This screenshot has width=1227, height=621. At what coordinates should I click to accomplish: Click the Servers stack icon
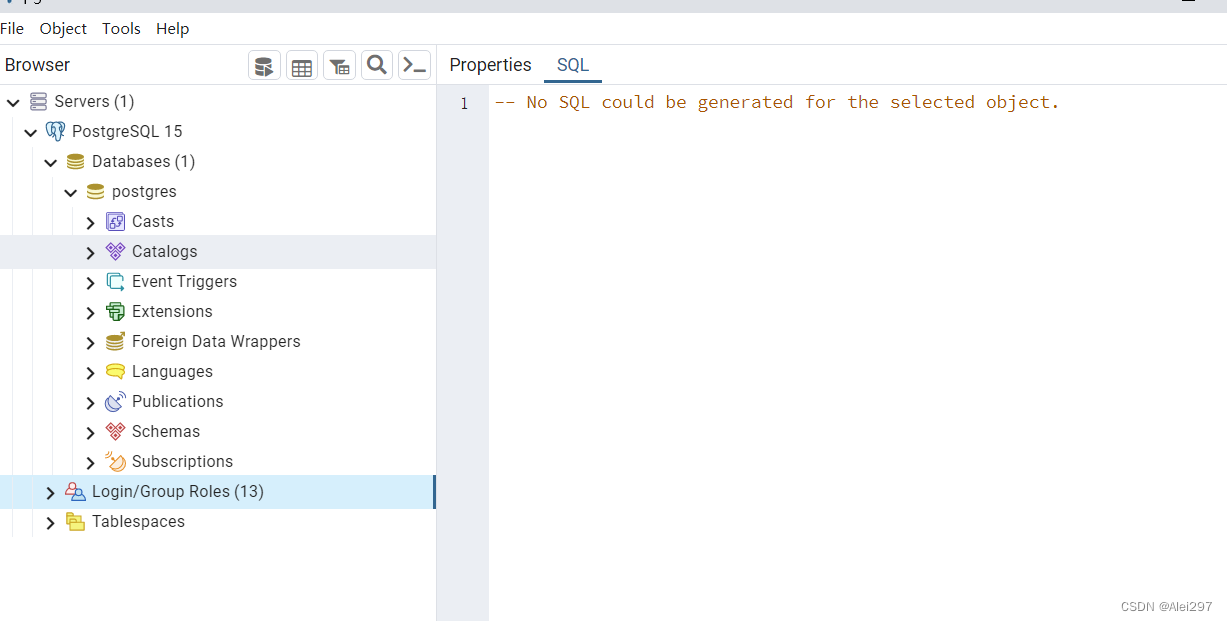39,102
